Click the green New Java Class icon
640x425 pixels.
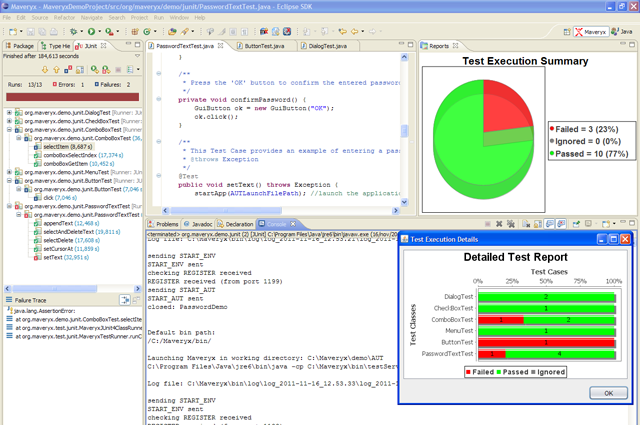[147, 31]
